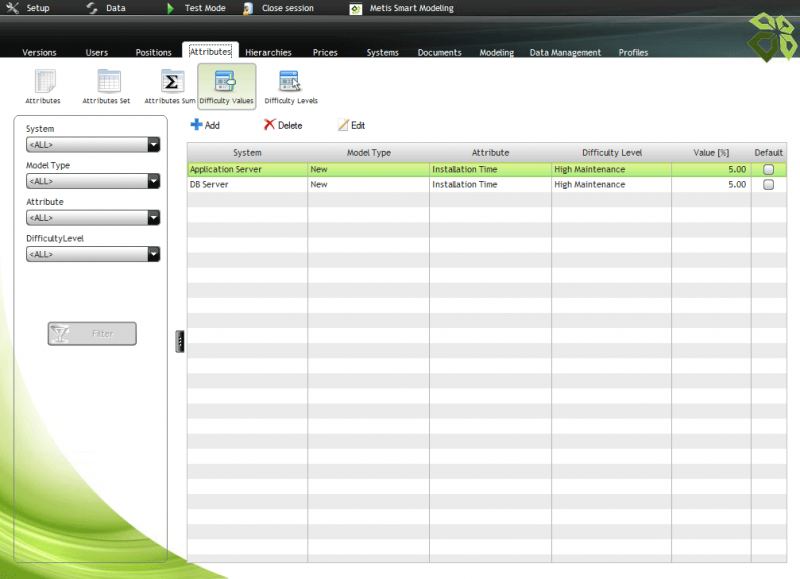Screen dimensions: 800x579
Task: Expand the System filter dropdown
Action: pos(153,145)
